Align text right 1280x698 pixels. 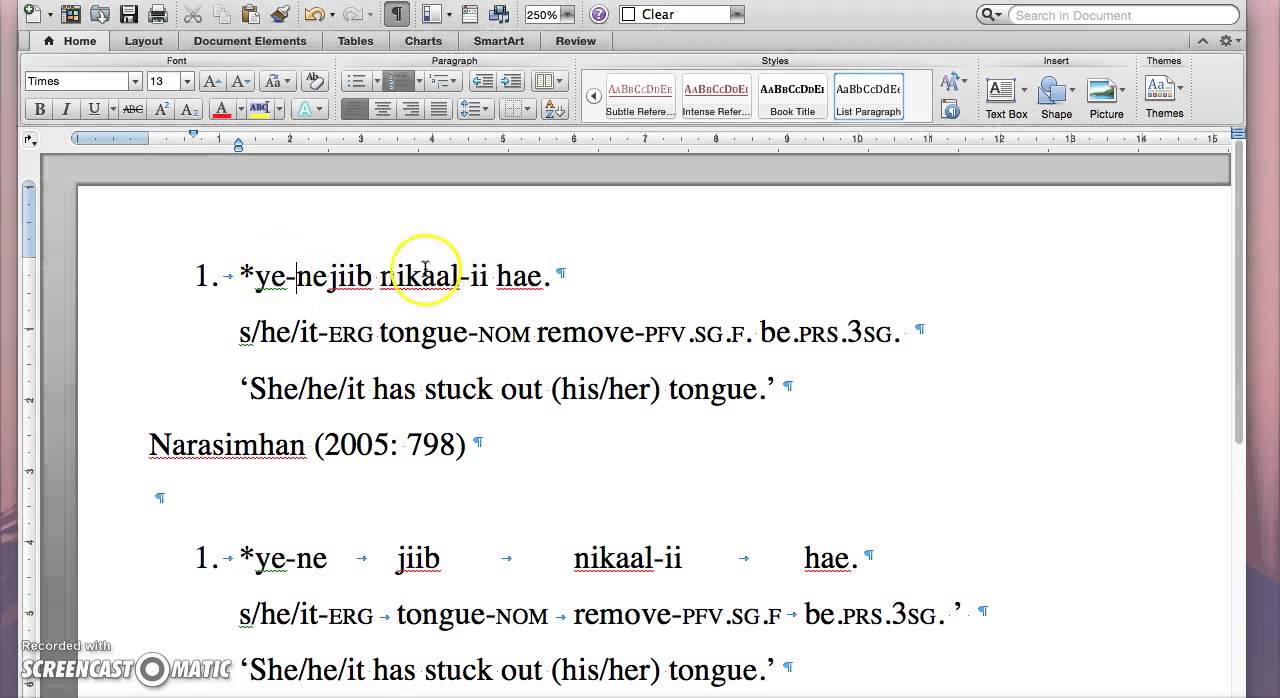pyautogui.click(x=410, y=109)
